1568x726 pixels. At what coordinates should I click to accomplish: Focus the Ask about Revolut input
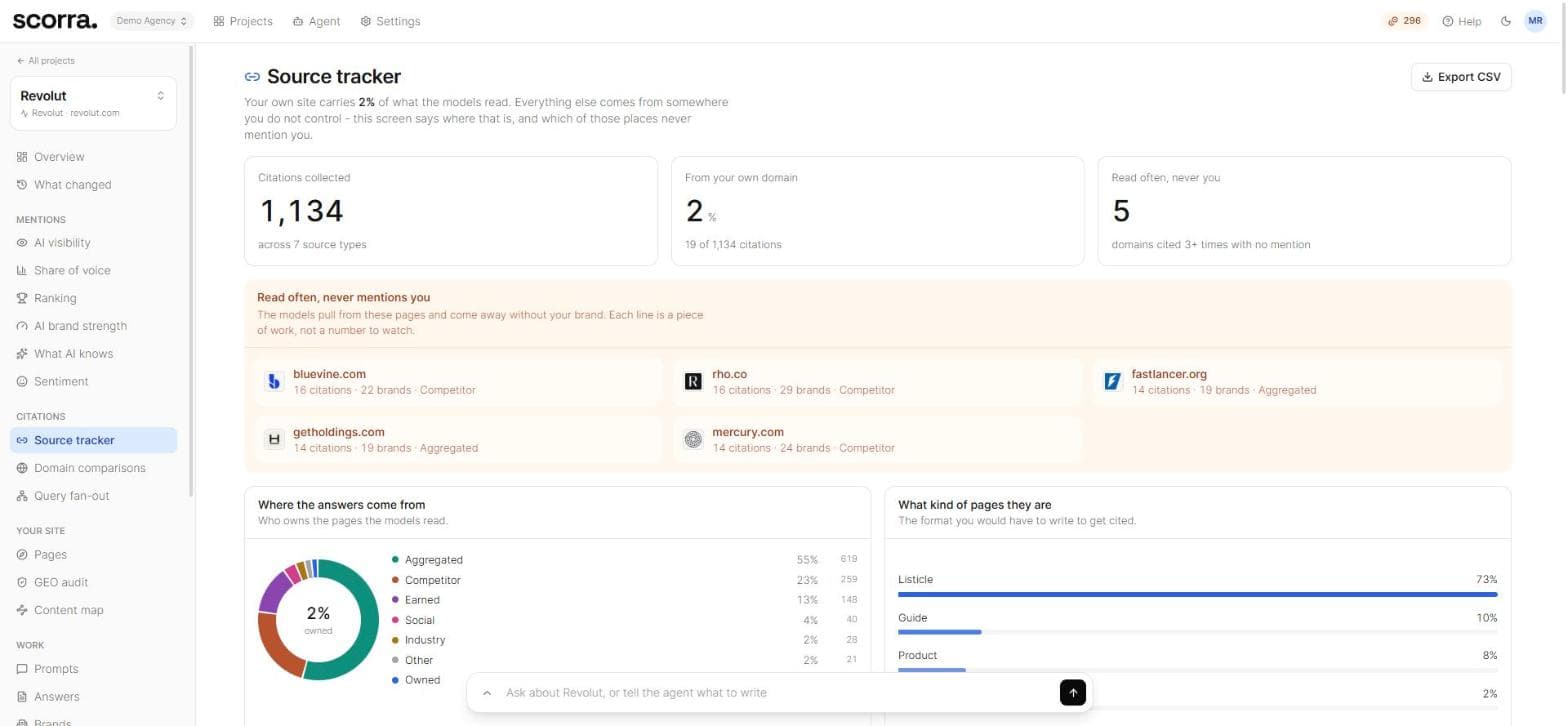click(x=775, y=693)
